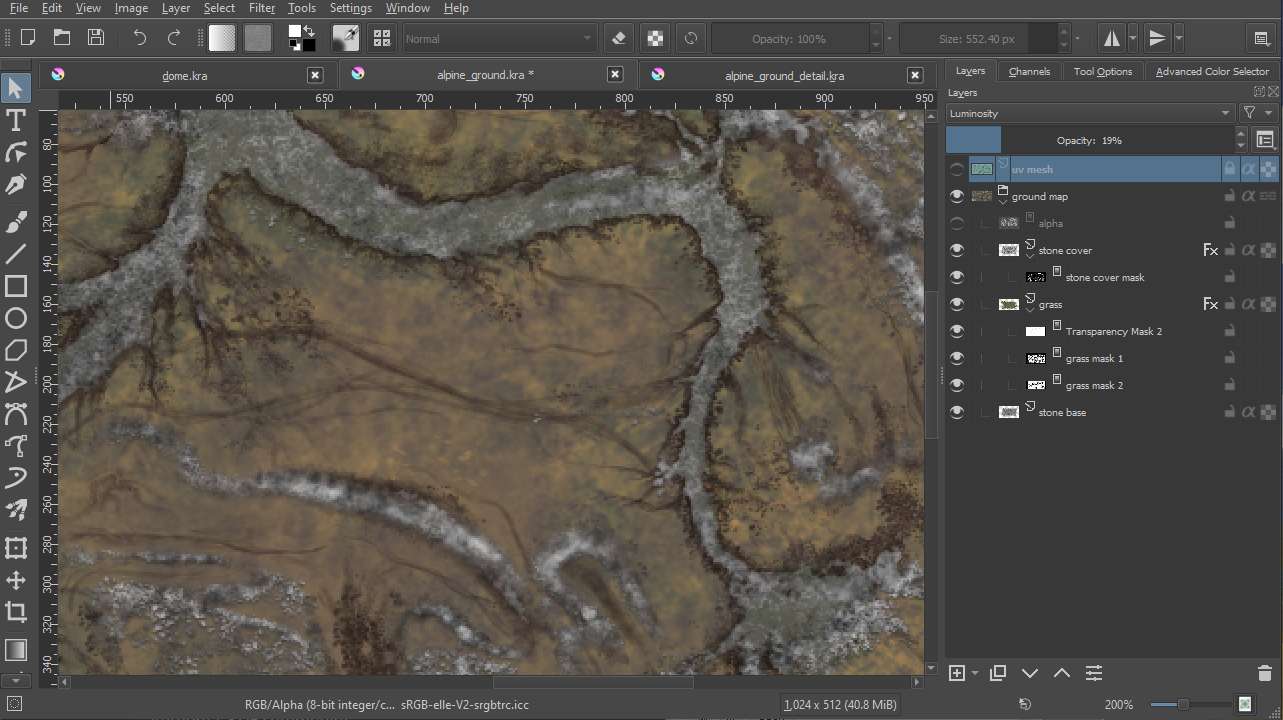Toggle horizontal mirror tool
Image resolution: width=1283 pixels, height=720 pixels.
click(1111, 38)
